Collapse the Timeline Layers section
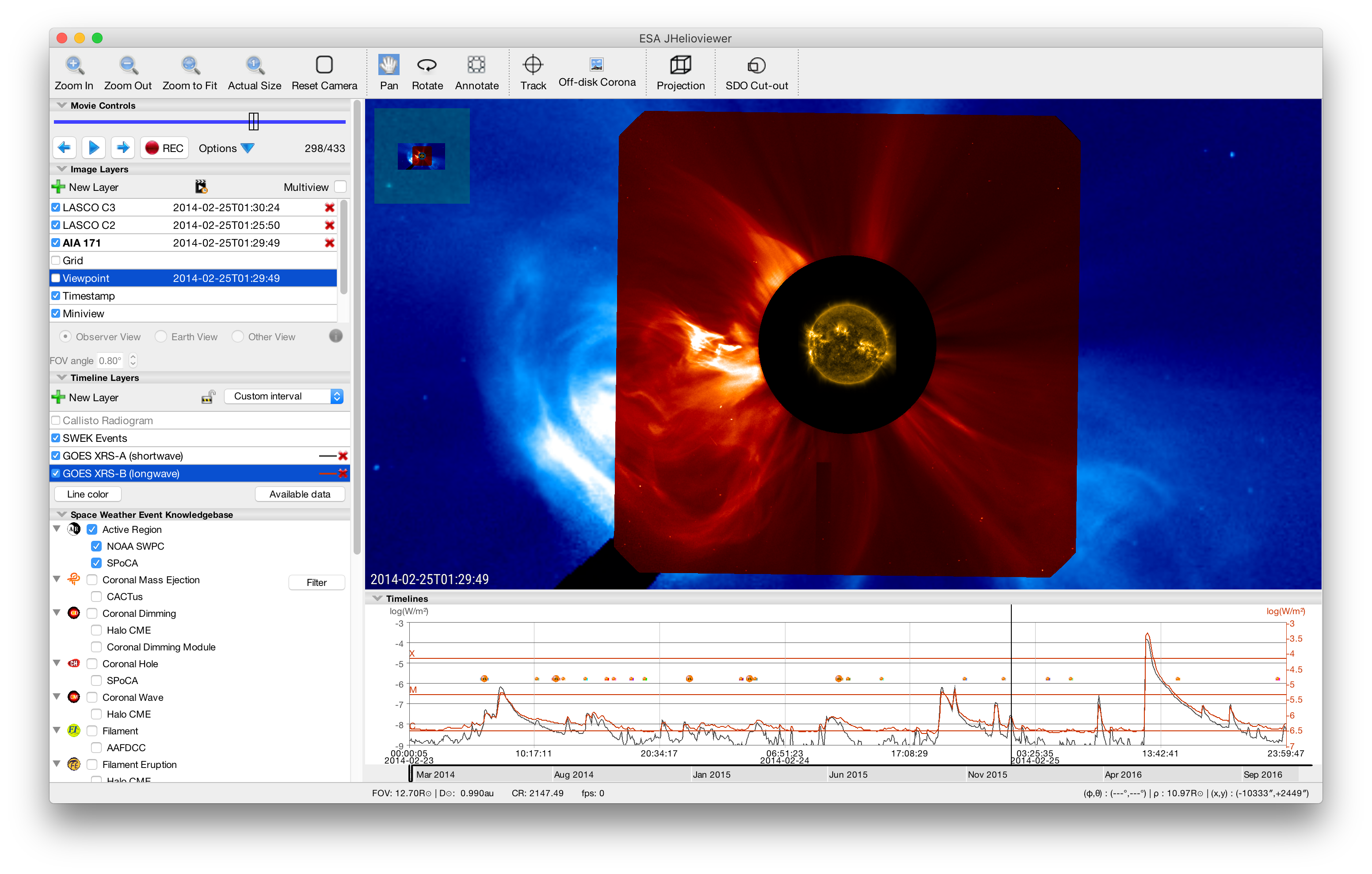This screenshot has width=1372, height=874. coord(61,378)
